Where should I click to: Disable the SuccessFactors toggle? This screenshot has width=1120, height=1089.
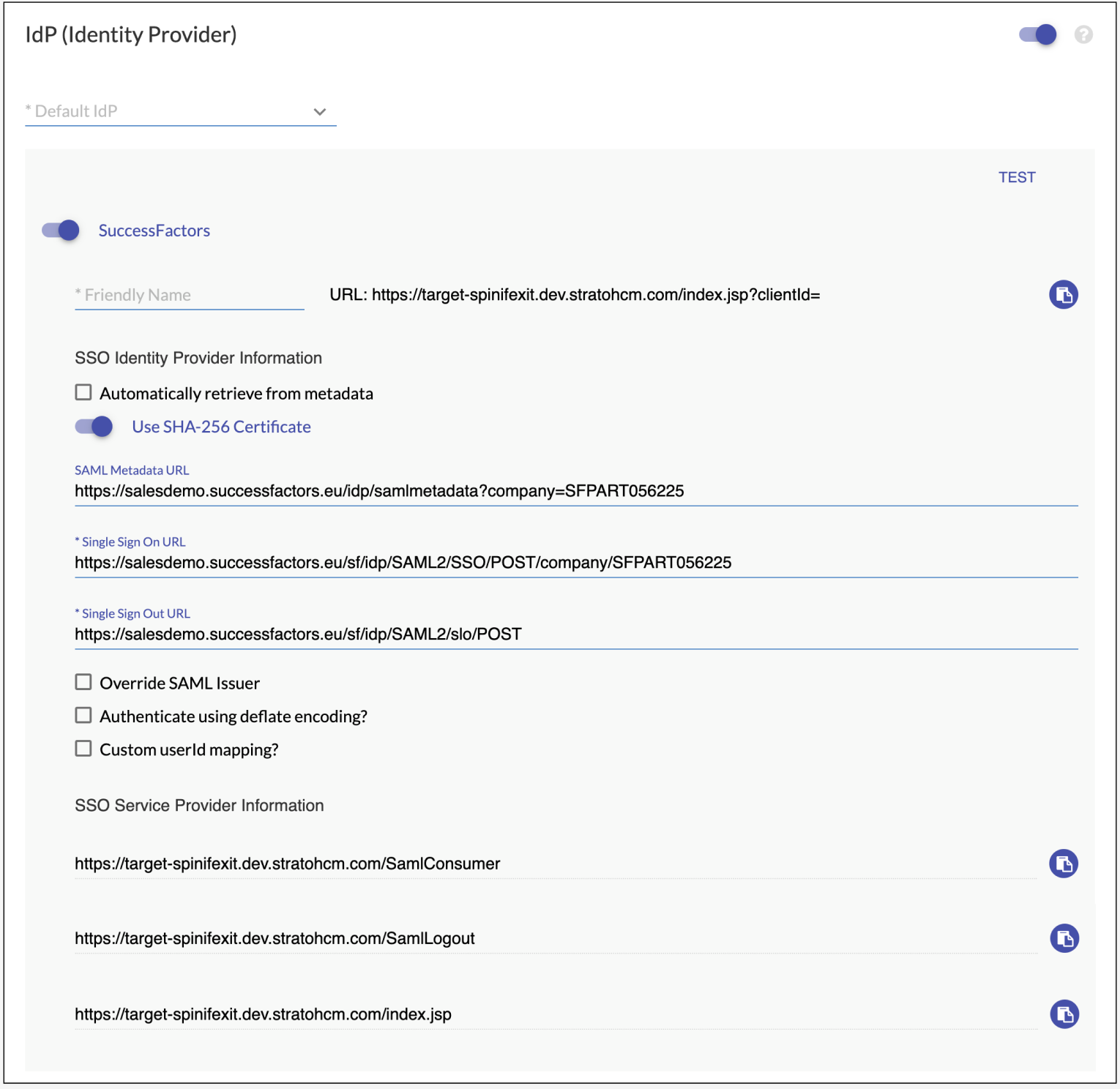coord(61,231)
